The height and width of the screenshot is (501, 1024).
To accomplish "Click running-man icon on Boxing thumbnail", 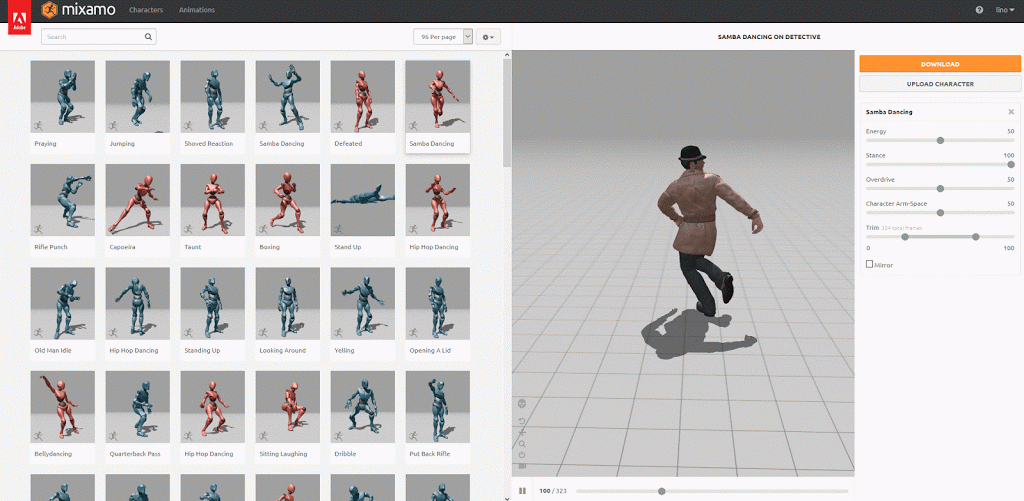I will coord(263,229).
